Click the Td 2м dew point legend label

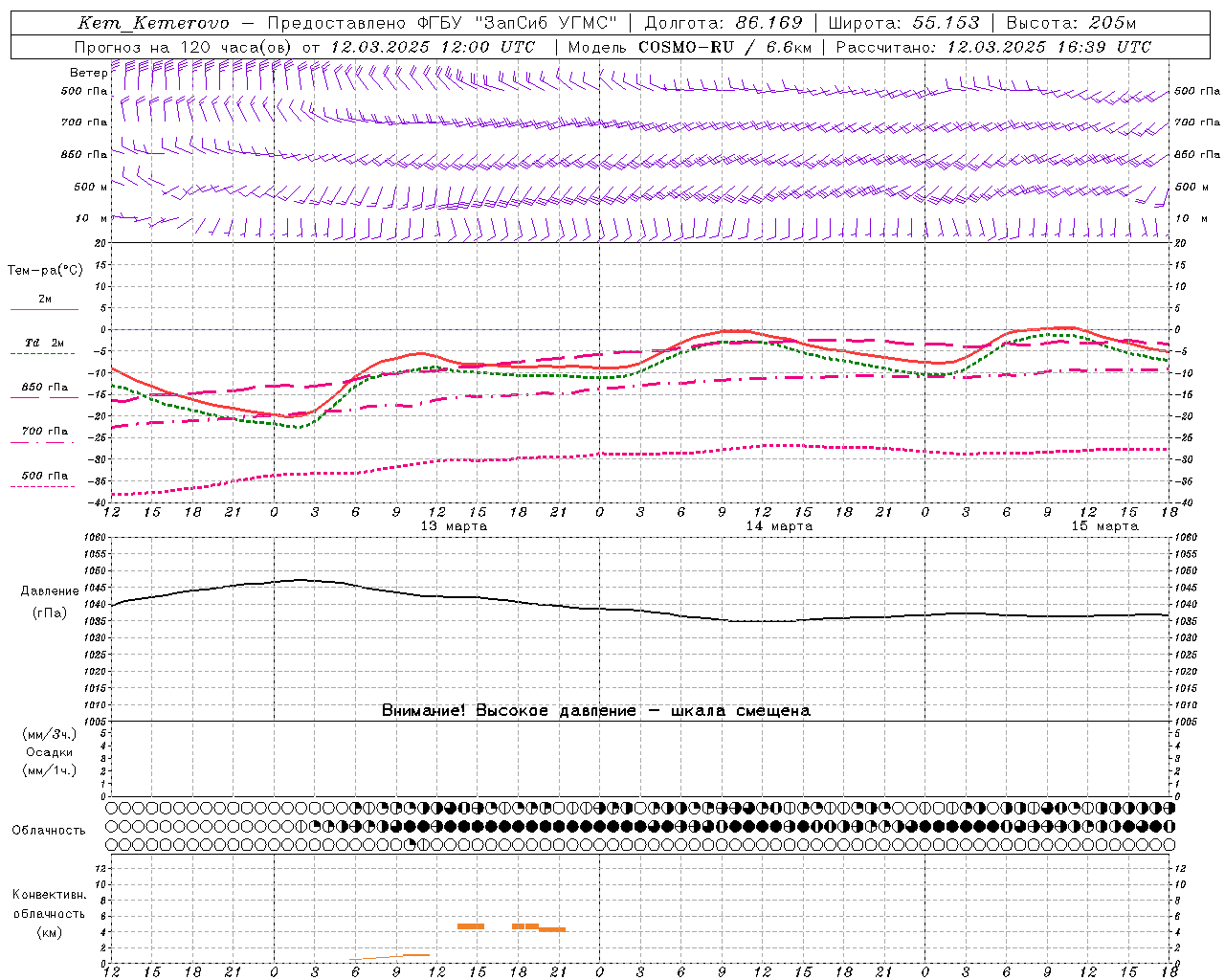[x=45, y=343]
